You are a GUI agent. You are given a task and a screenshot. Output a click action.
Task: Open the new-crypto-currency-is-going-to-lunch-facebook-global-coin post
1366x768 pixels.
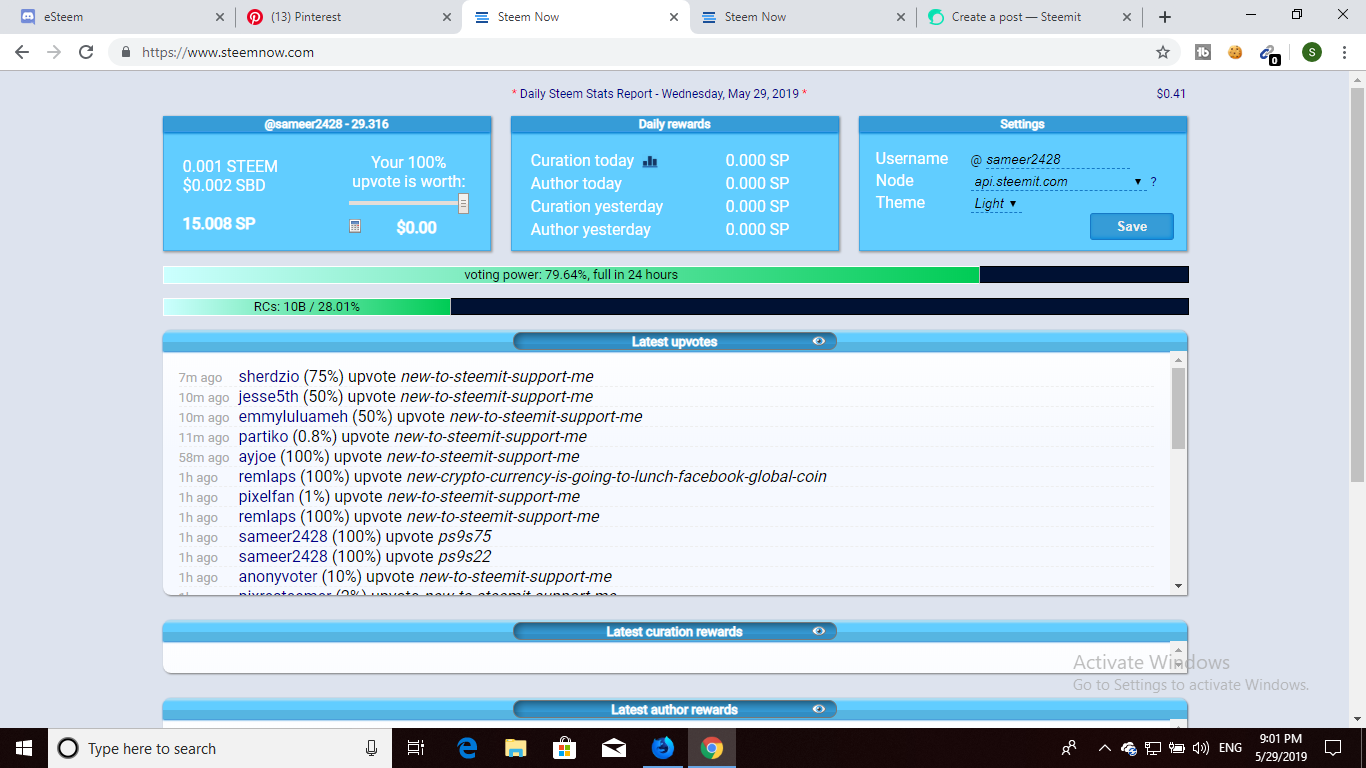[617, 477]
